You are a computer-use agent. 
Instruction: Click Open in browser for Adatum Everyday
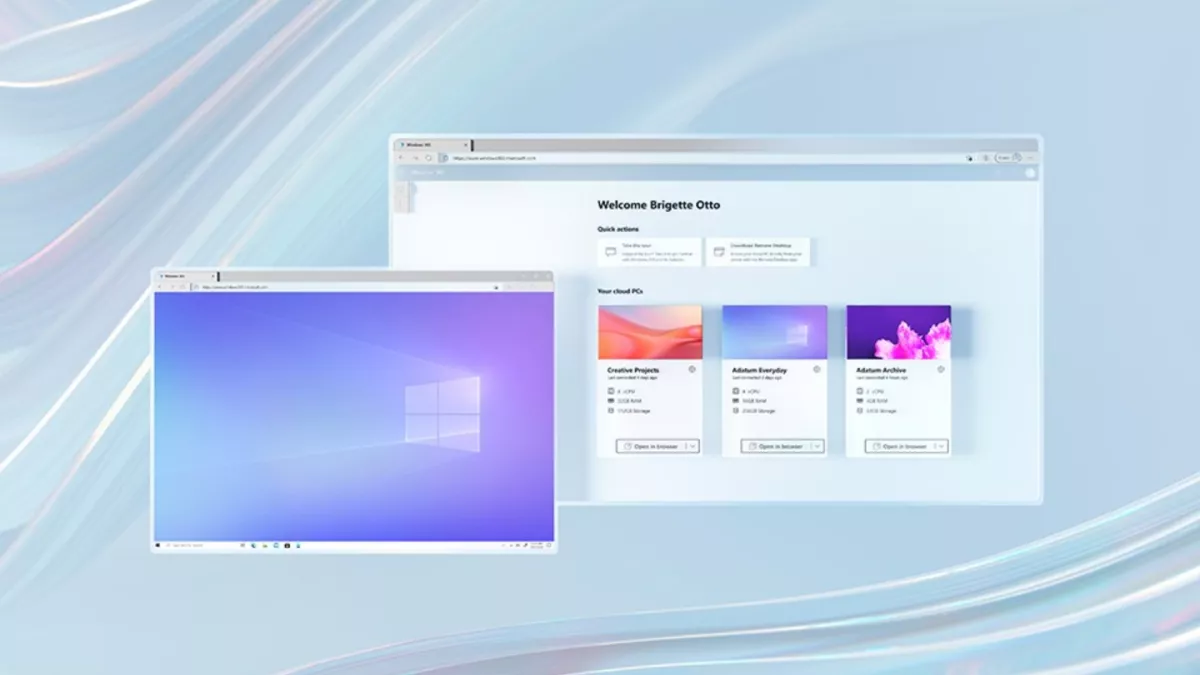coord(773,446)
